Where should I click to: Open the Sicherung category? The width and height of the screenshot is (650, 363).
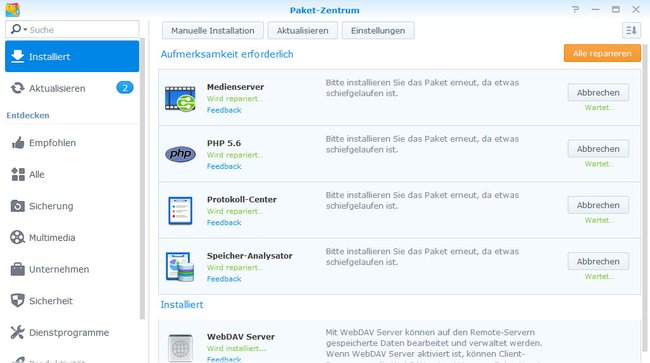coord(72,206)
